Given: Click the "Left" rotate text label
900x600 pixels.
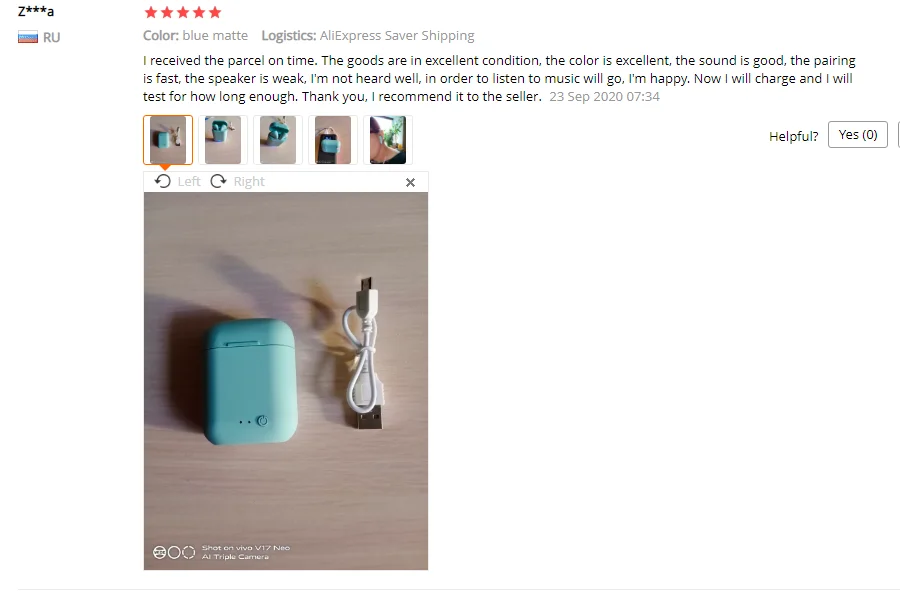Looking at the screenshot, I should pyautogui.click(x=189, y=181).
